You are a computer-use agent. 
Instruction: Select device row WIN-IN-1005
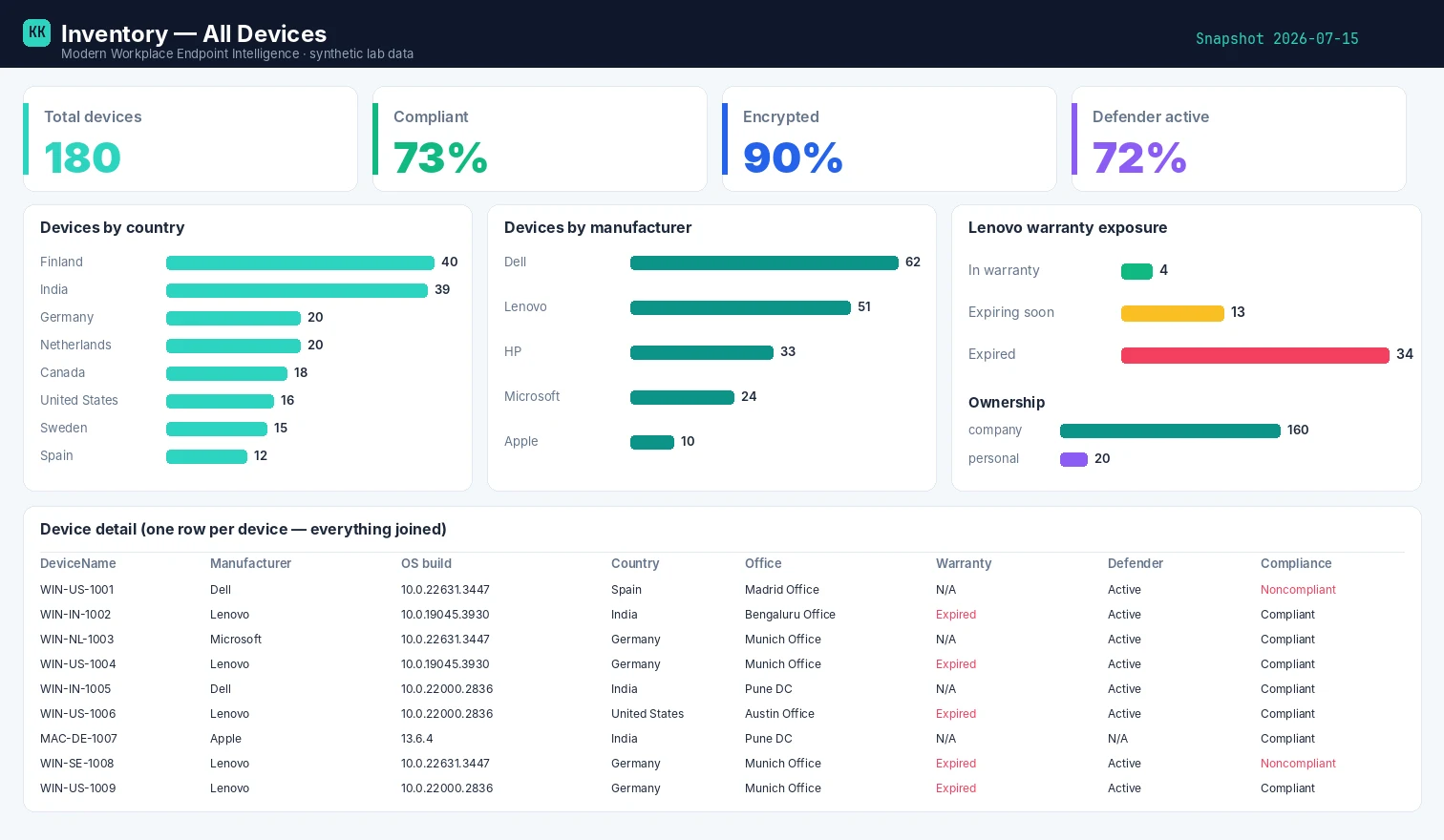click(x=722, y=689)
